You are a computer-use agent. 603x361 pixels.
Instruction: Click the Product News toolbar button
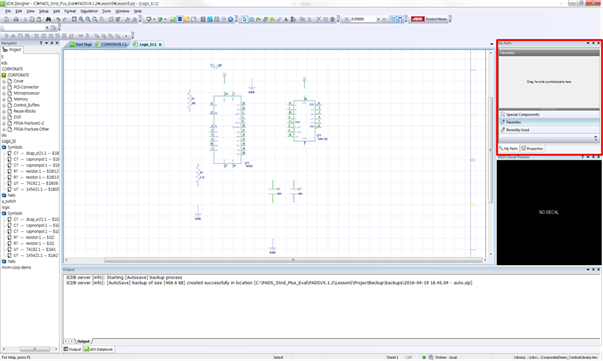pyautogui.click(x=429, y=19)
